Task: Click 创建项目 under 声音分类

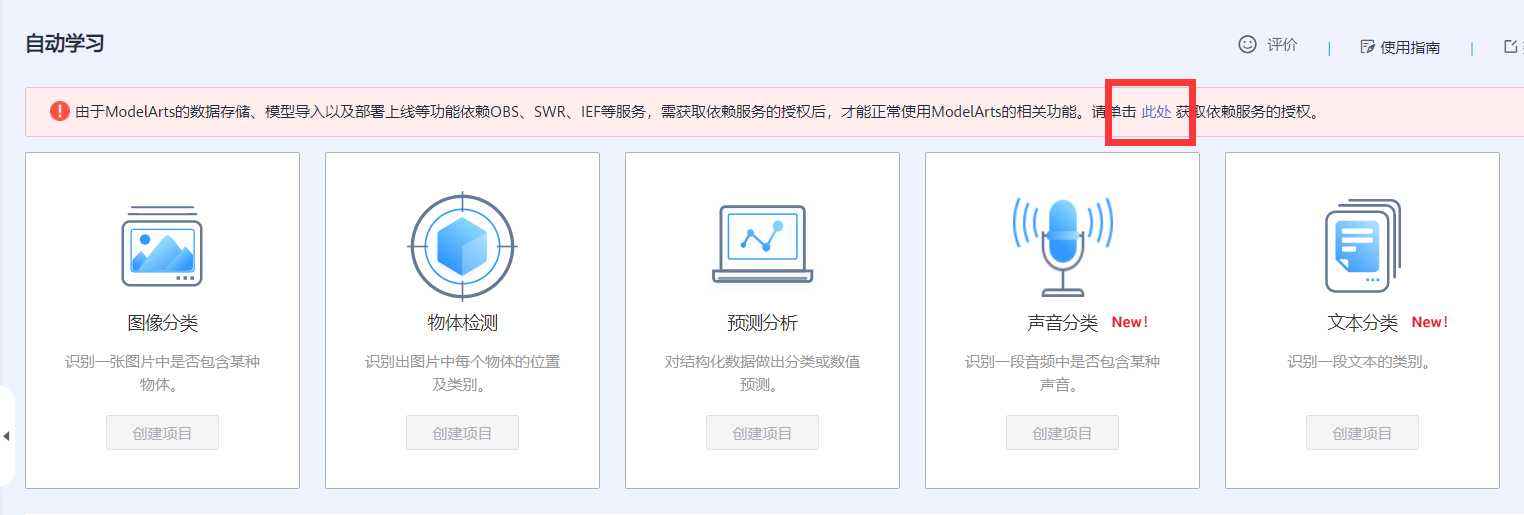Action: [x=1062, y=433]
